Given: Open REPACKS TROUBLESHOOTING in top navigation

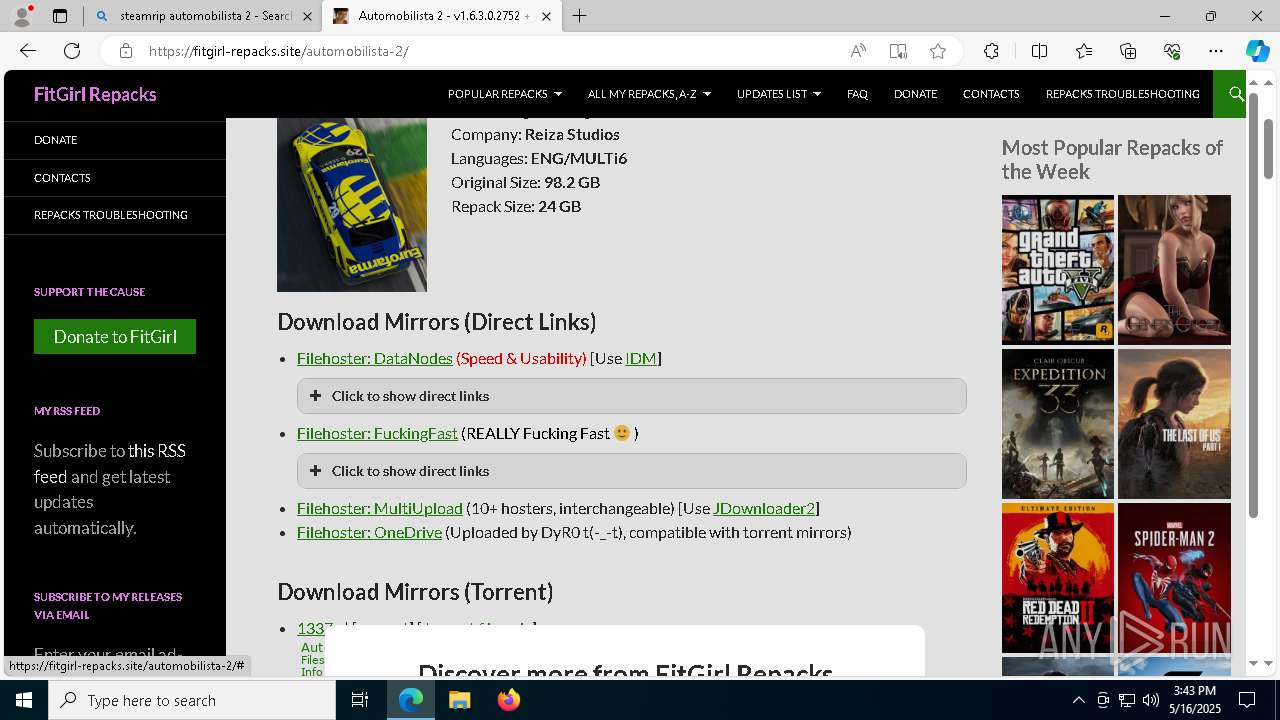Looking at the screenshot, I should coord(1122,94).
